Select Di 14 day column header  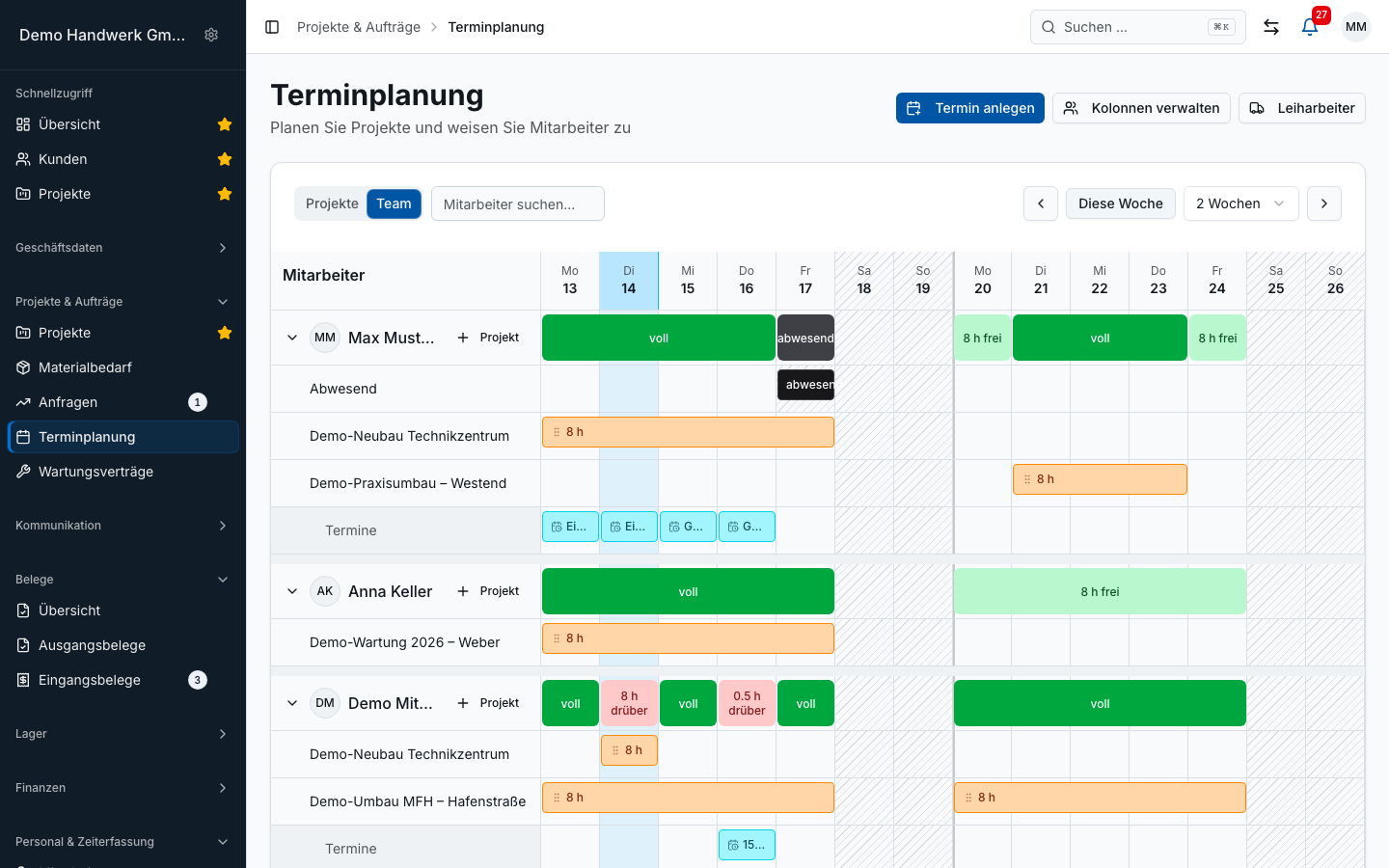point(629,281)
